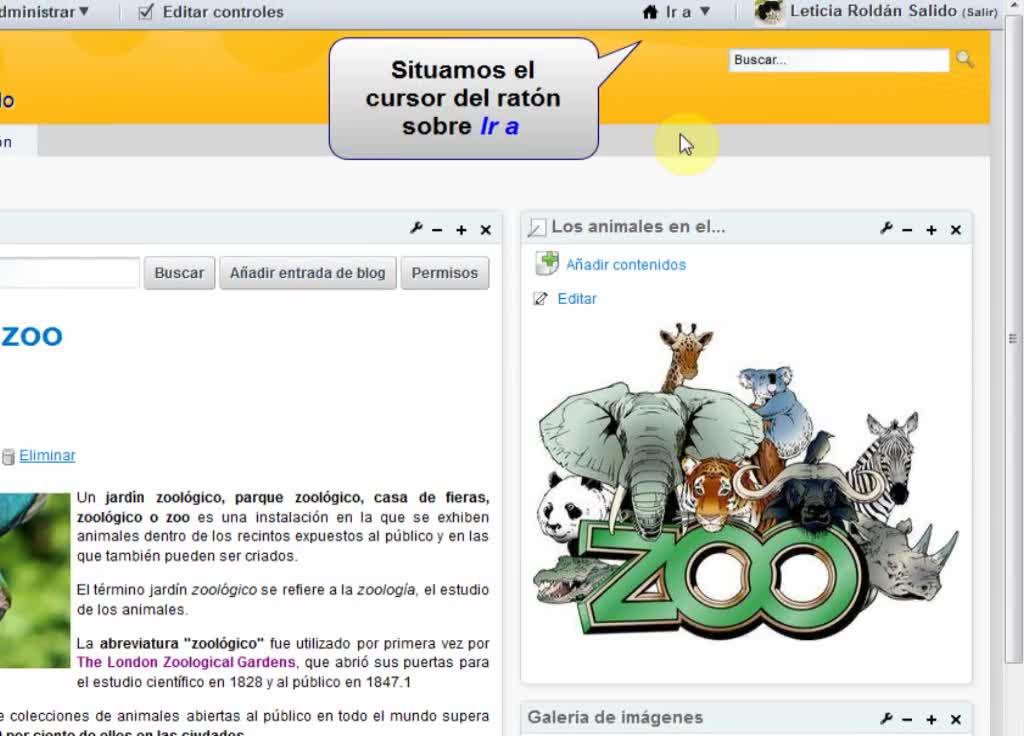The width and height of the screenshot is (1024, 736).
Task: Remove the Los animales en el... portlet
Action: coord(955,230)
